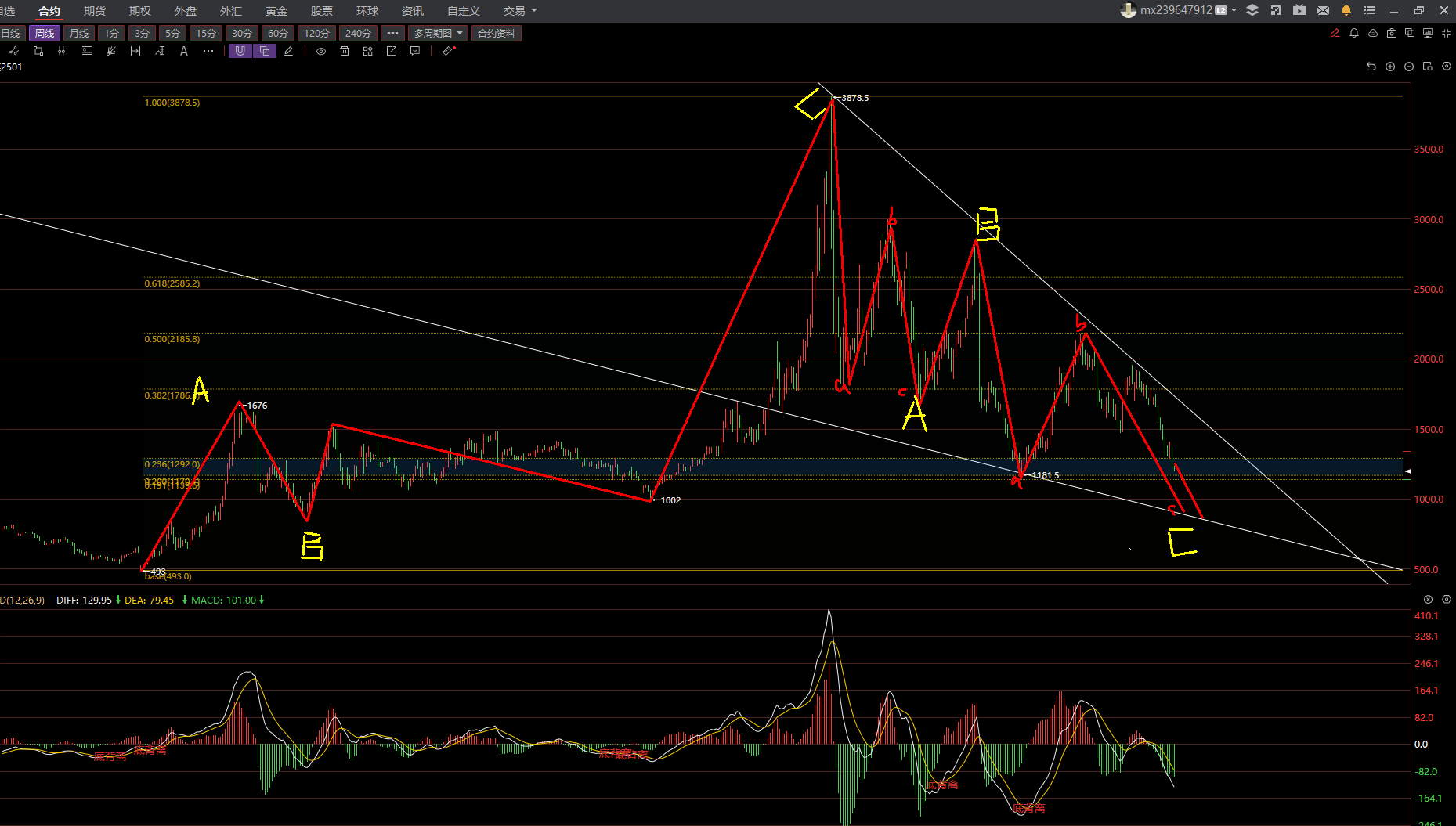Open the 环球 menu
This screenshot has height=826, width=1456.
point(367,11)
